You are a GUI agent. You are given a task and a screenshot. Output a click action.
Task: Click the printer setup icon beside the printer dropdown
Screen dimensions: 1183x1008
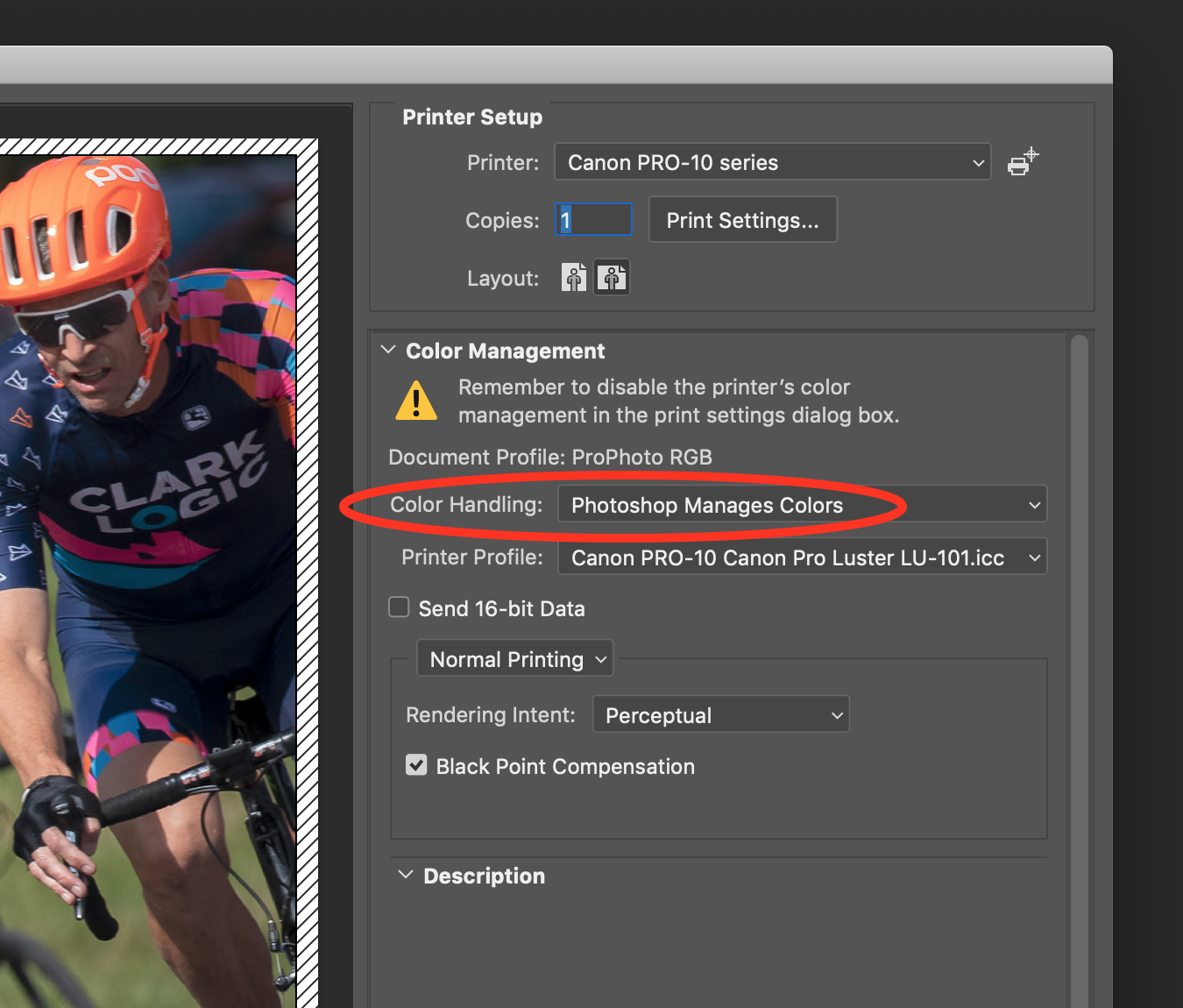point(1022,162)
